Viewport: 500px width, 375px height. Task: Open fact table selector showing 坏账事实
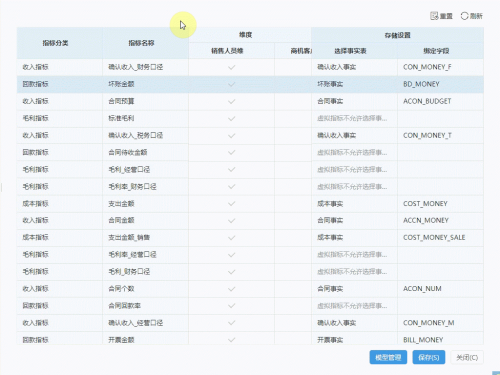[354, 84]
